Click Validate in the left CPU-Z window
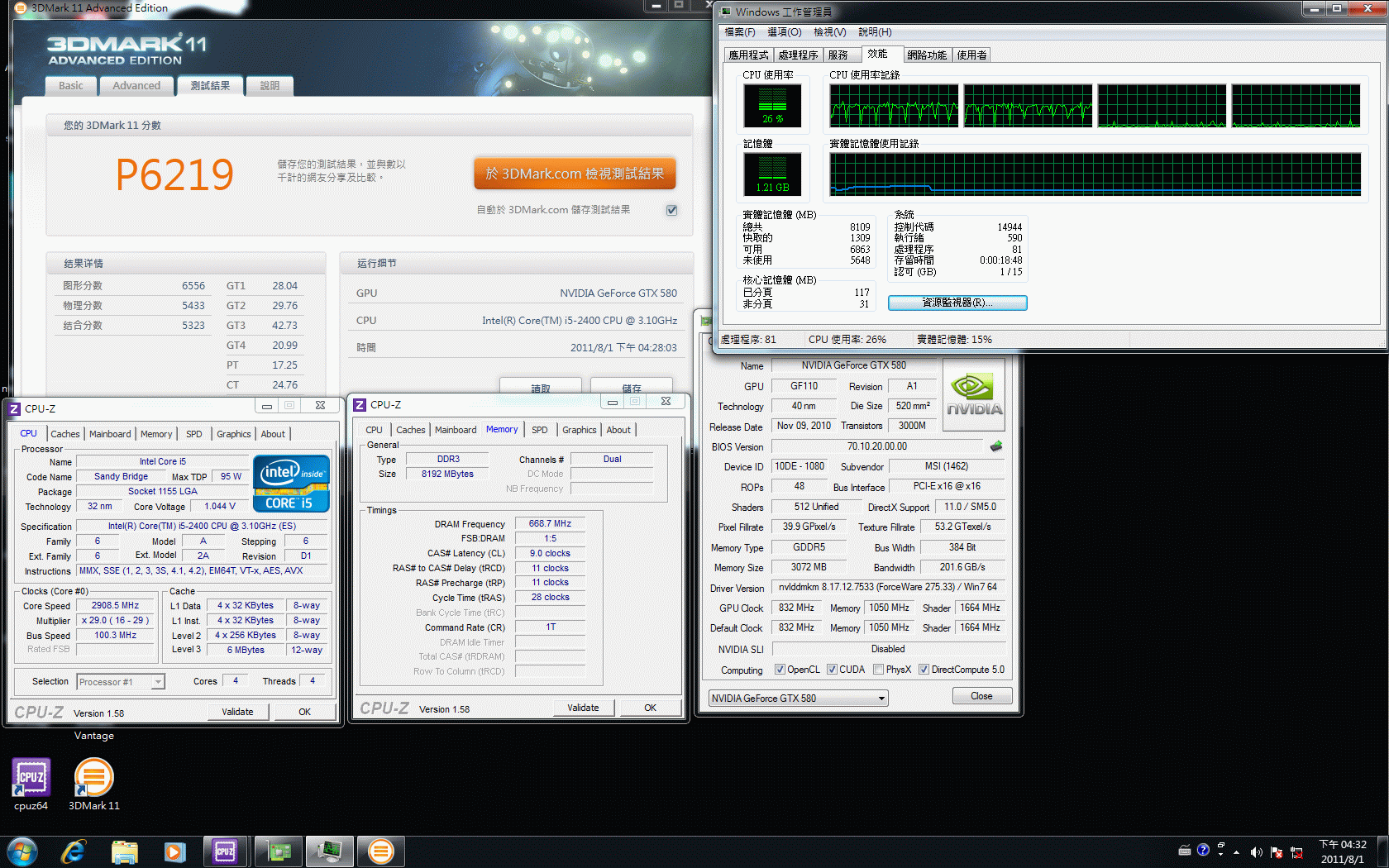The height and width of the screenshot is (868, 1389). [x=237, y=712]
